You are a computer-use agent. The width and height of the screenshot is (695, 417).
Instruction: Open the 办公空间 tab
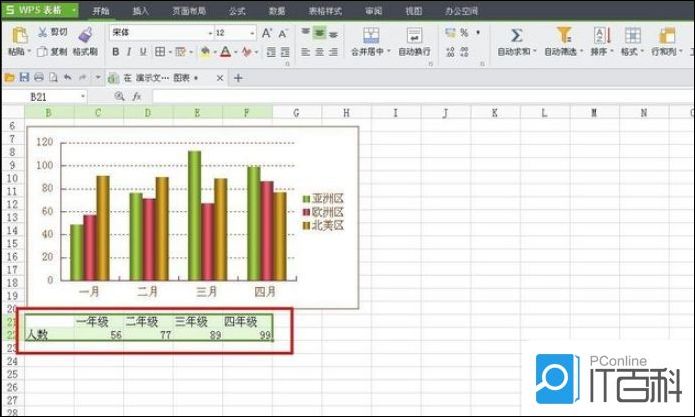461,11
